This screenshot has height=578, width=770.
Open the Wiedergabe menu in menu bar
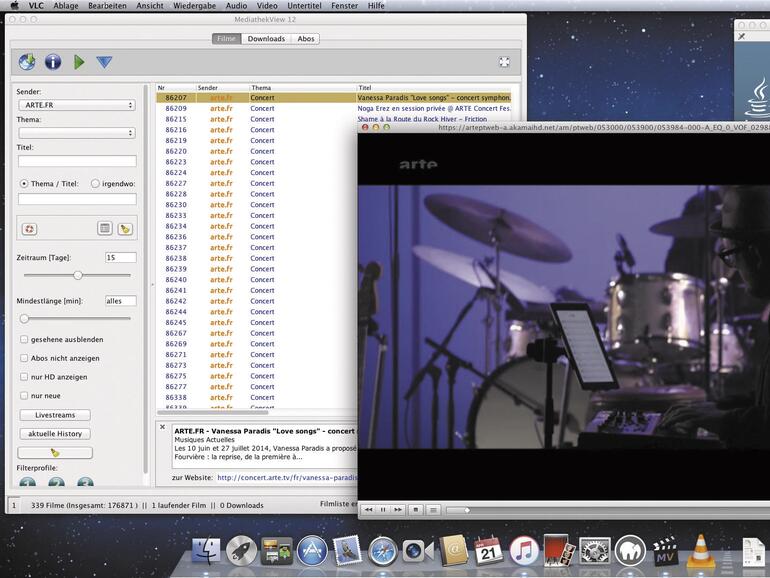[x=195, y=6]
